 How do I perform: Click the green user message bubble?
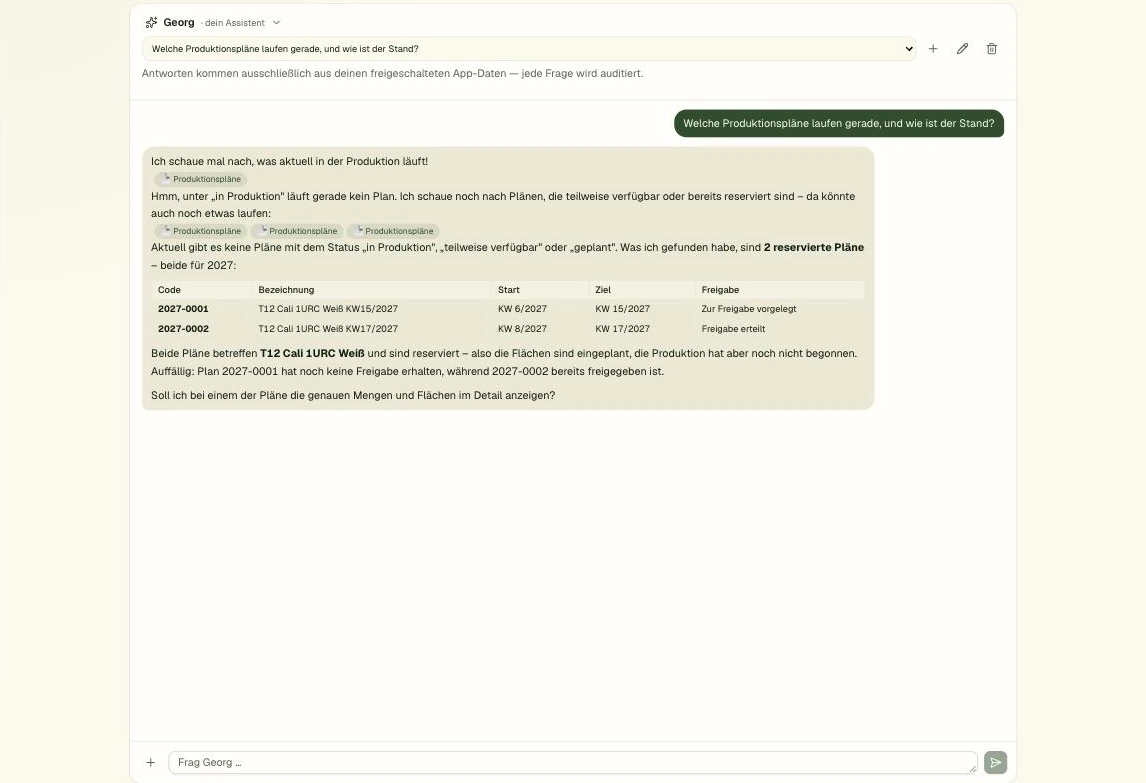click(839, 124)
